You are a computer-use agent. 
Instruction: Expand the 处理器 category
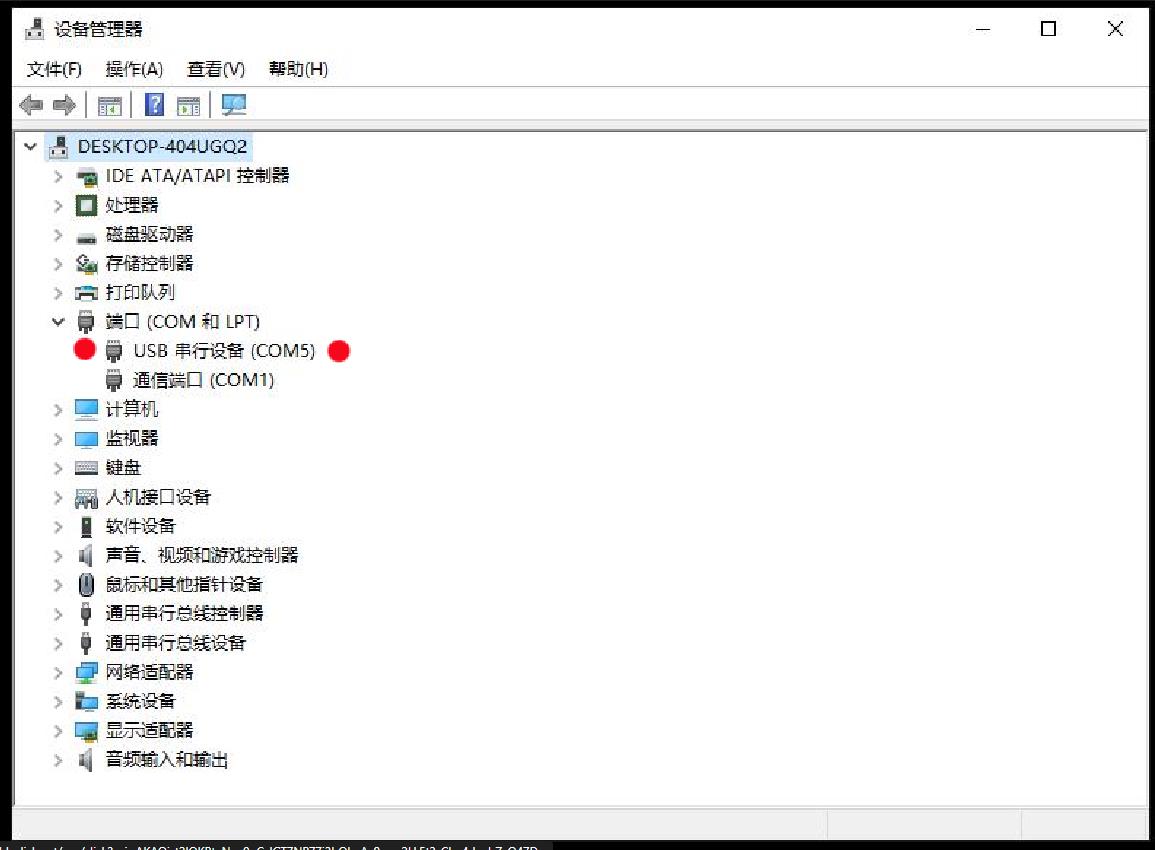point(58,206)
